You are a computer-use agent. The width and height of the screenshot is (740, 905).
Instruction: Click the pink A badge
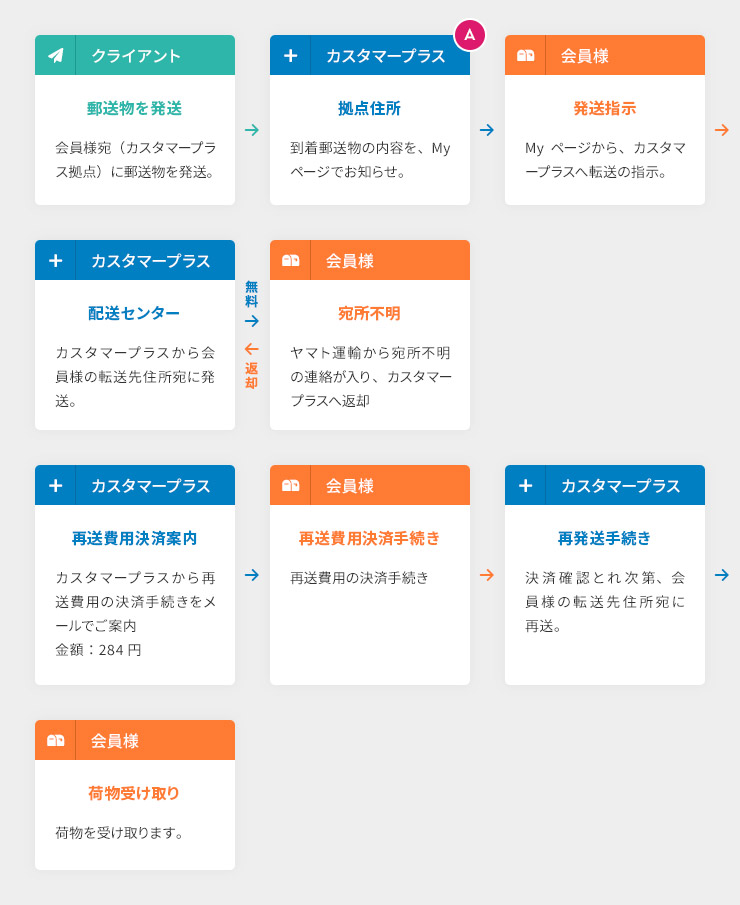pos(469,35)
